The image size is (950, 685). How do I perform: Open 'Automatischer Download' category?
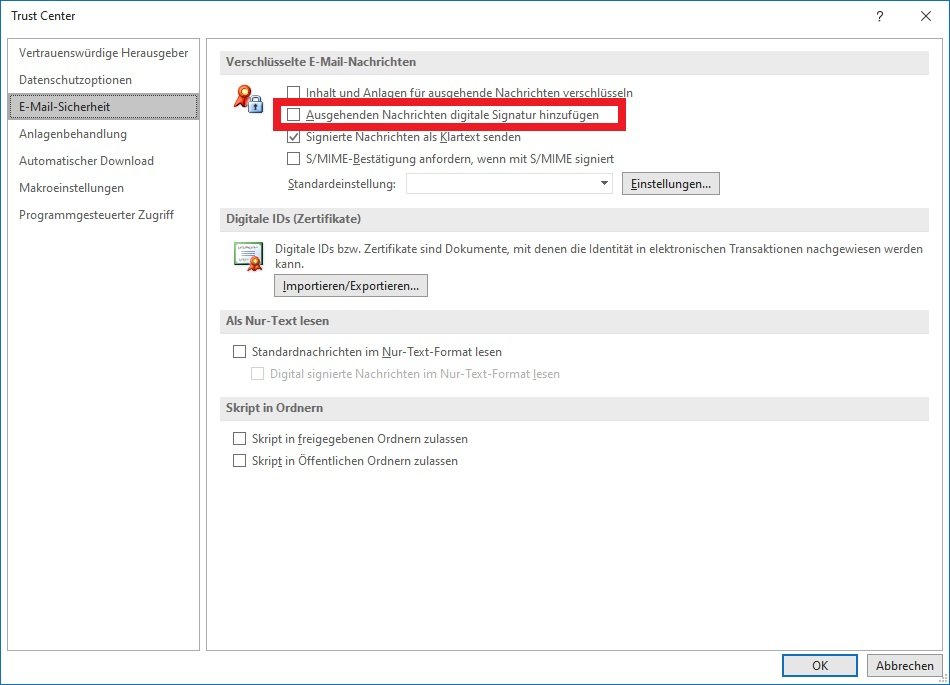tap(104, 160)
